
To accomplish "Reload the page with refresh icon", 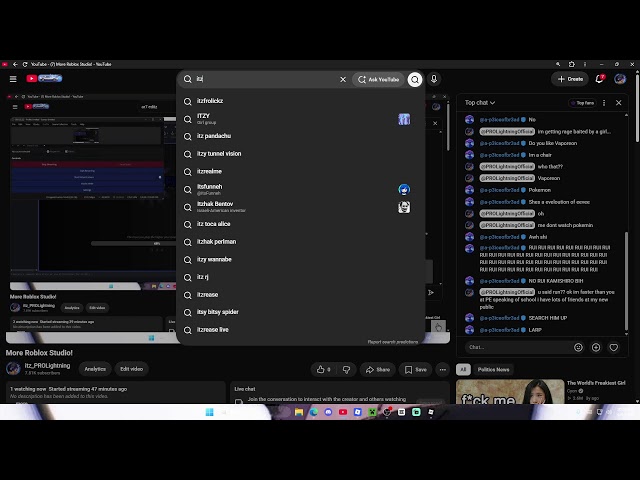I will coord(25,64).
